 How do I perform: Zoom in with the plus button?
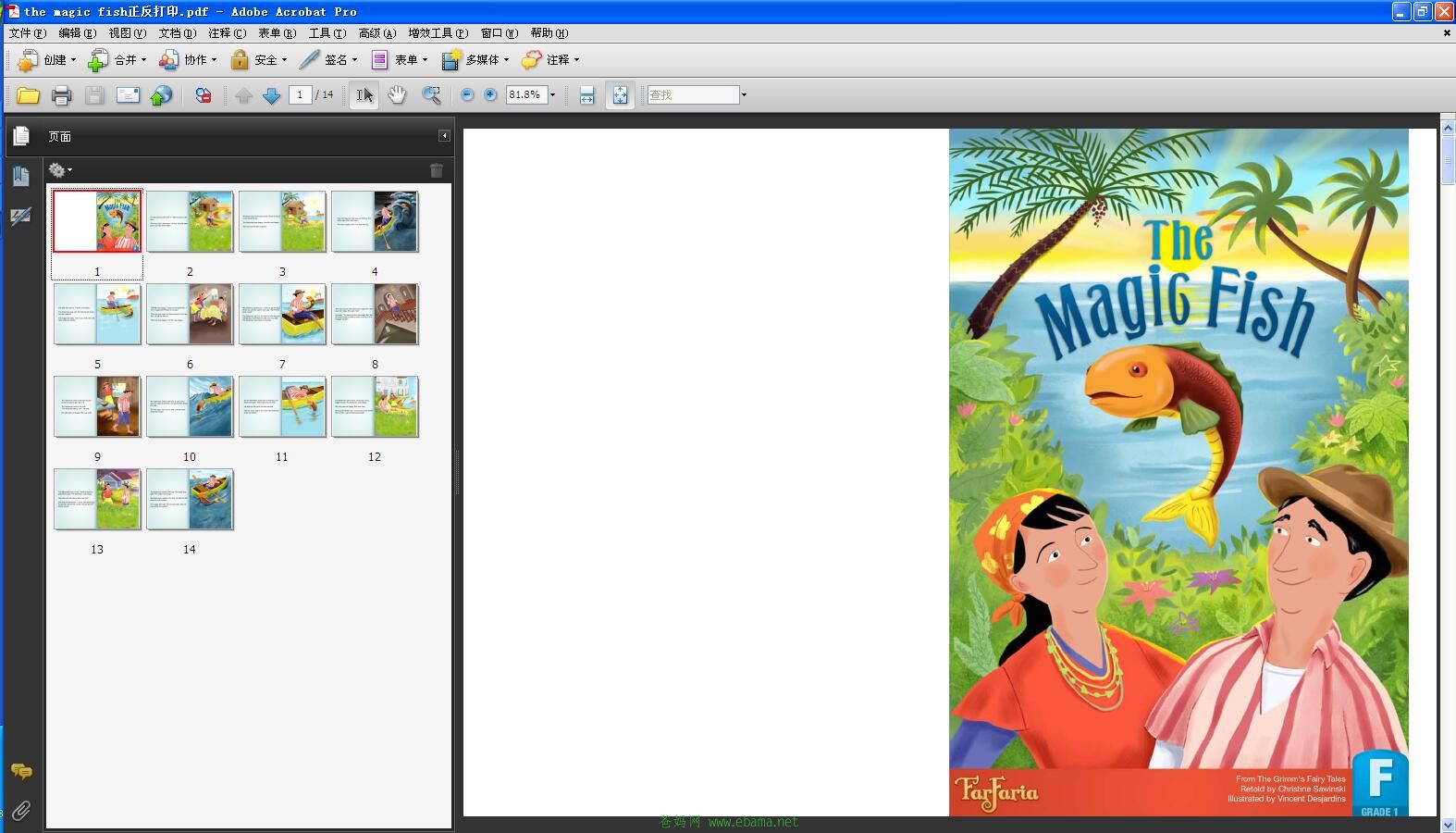point(490,94)
